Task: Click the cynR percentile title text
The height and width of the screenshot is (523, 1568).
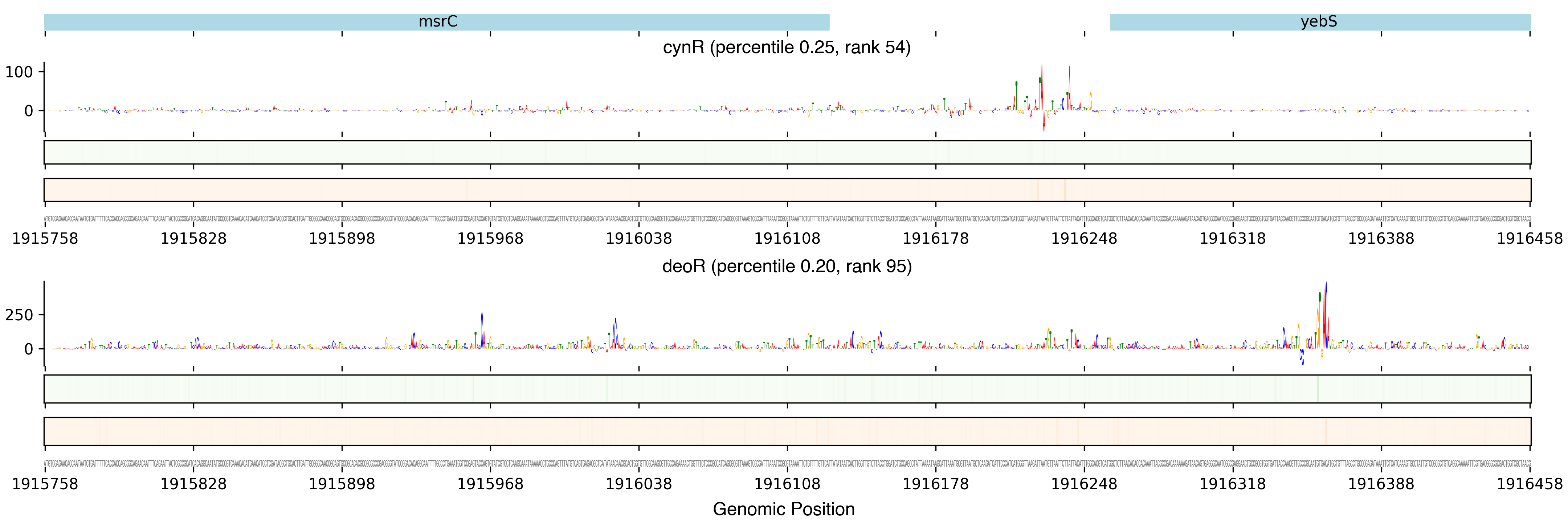Action: (x=787, y=48)
